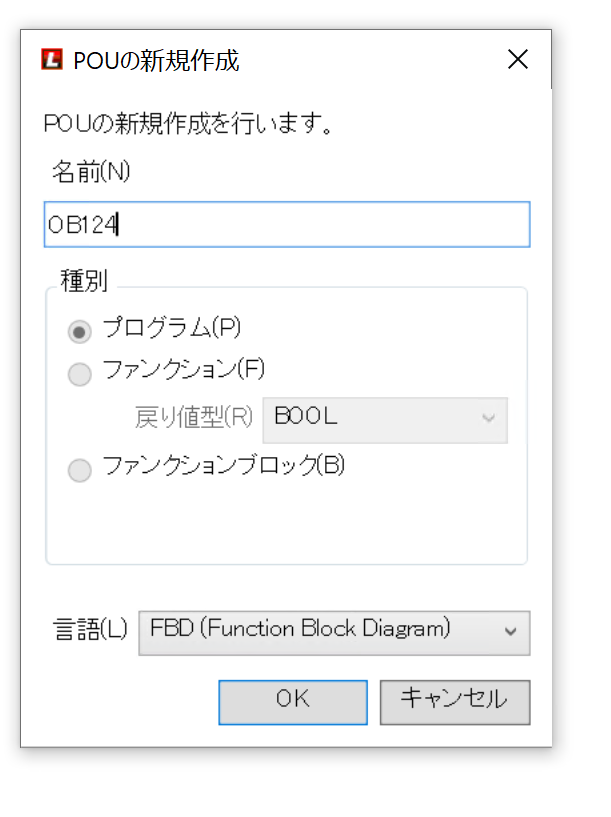
Task: Click the プログラム(P) option label text
Action: [x=172, y=326]
